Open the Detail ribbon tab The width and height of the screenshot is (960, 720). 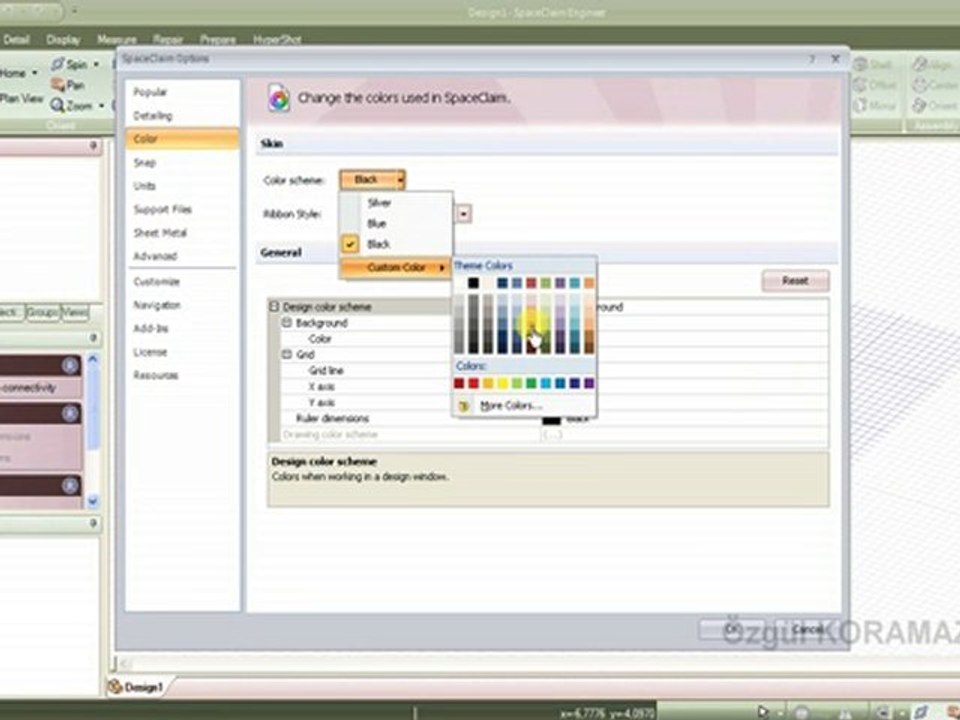[x=16, y=40]
